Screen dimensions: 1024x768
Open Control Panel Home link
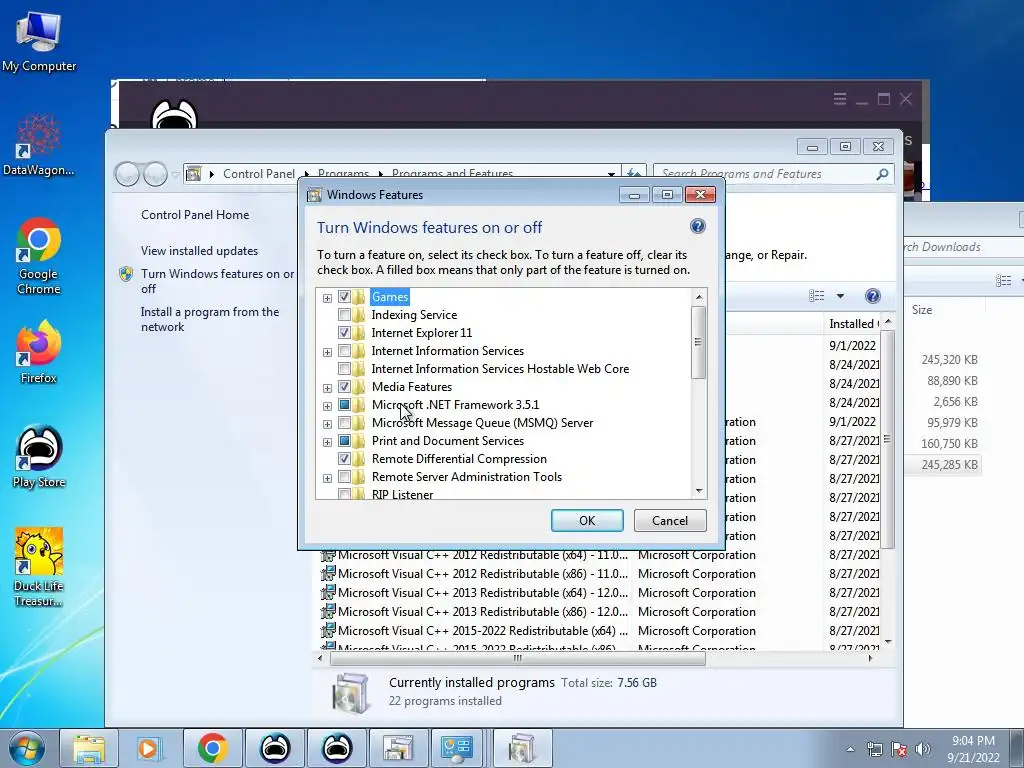pyautogui.click(x=195, y=214)
